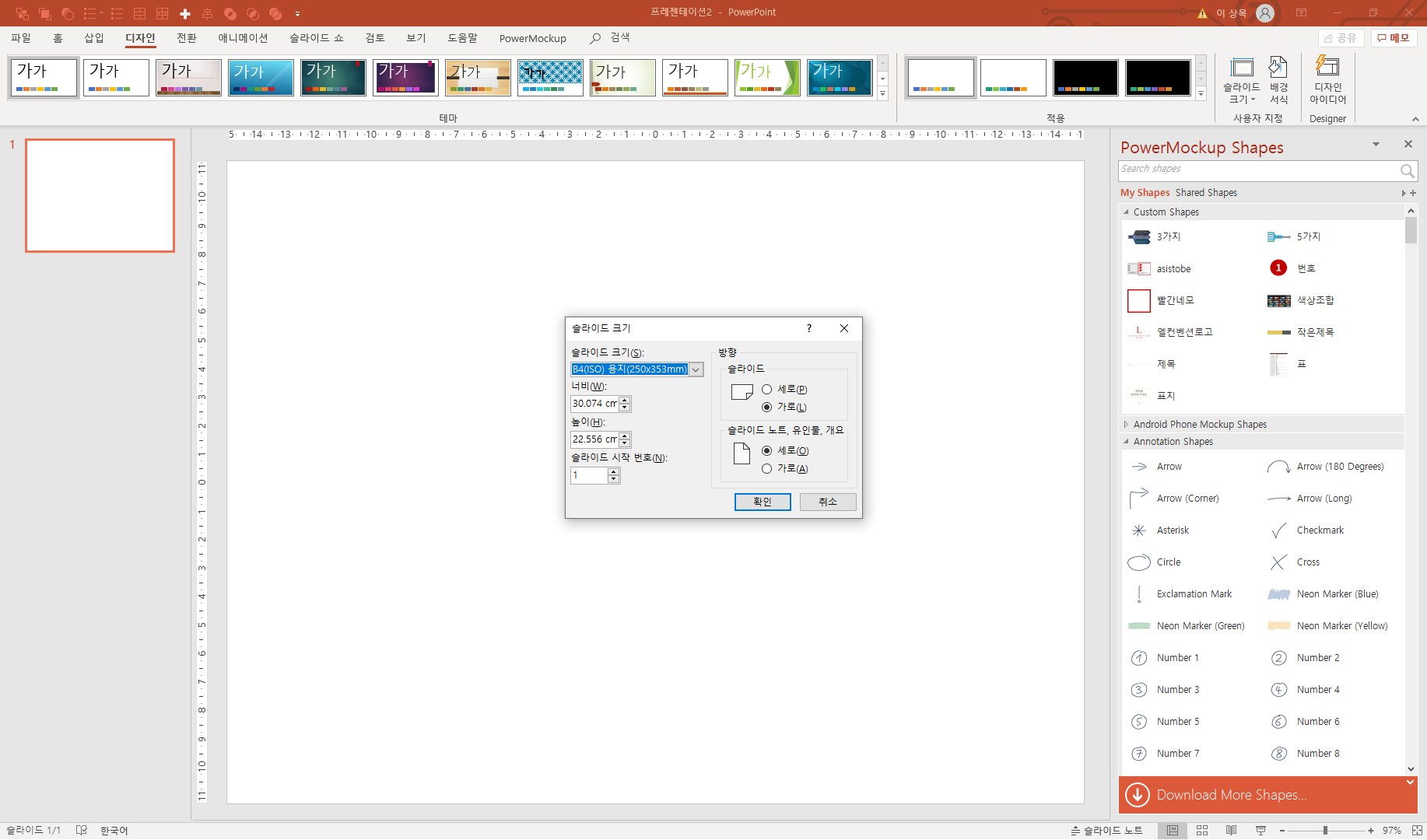
Task: Open the 전환 ribbon tab
Action: coord(187,38)
